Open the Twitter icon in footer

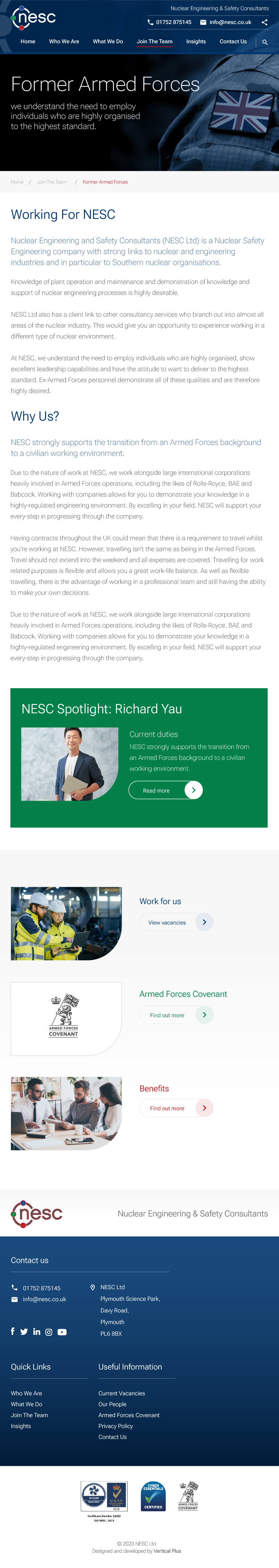(24, 1331)
